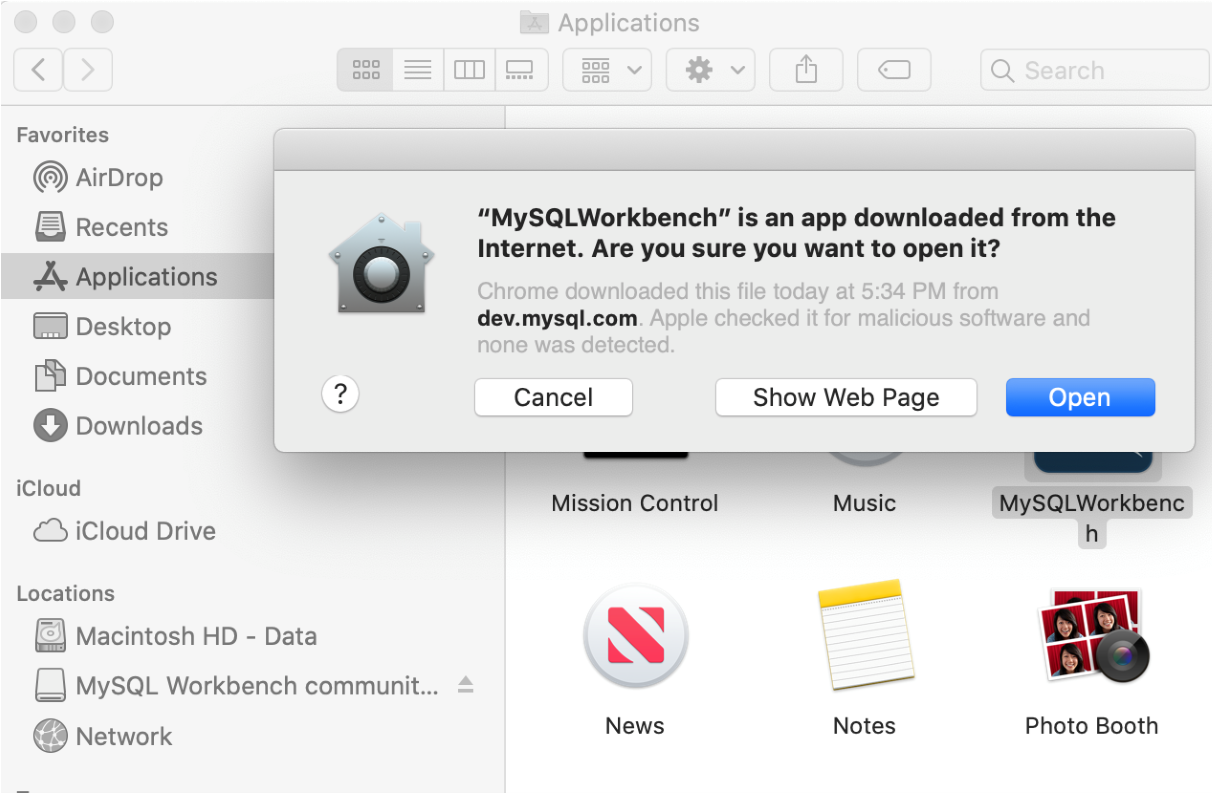Click the help question mark in the dialog
Viewport: 1212px width, 793px height.
(340, 394)
